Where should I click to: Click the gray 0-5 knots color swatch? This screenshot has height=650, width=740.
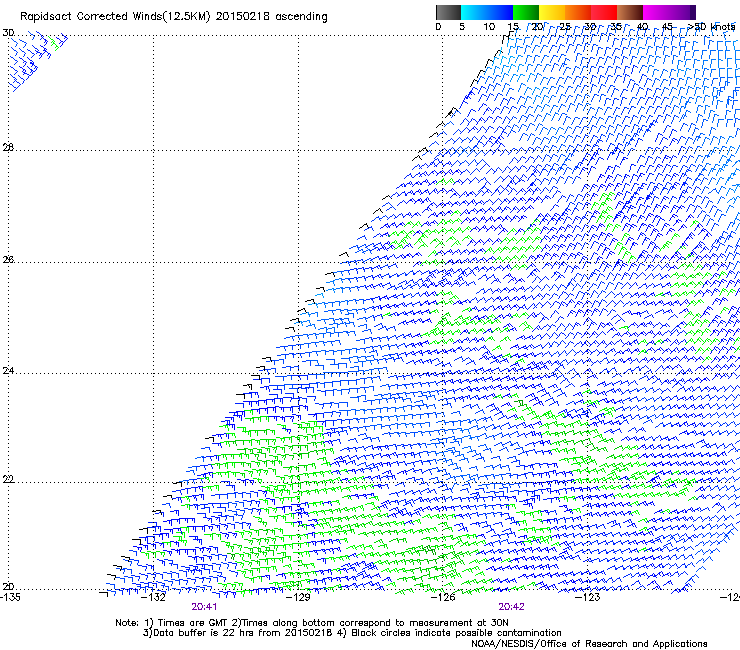(x=448, y=12)
